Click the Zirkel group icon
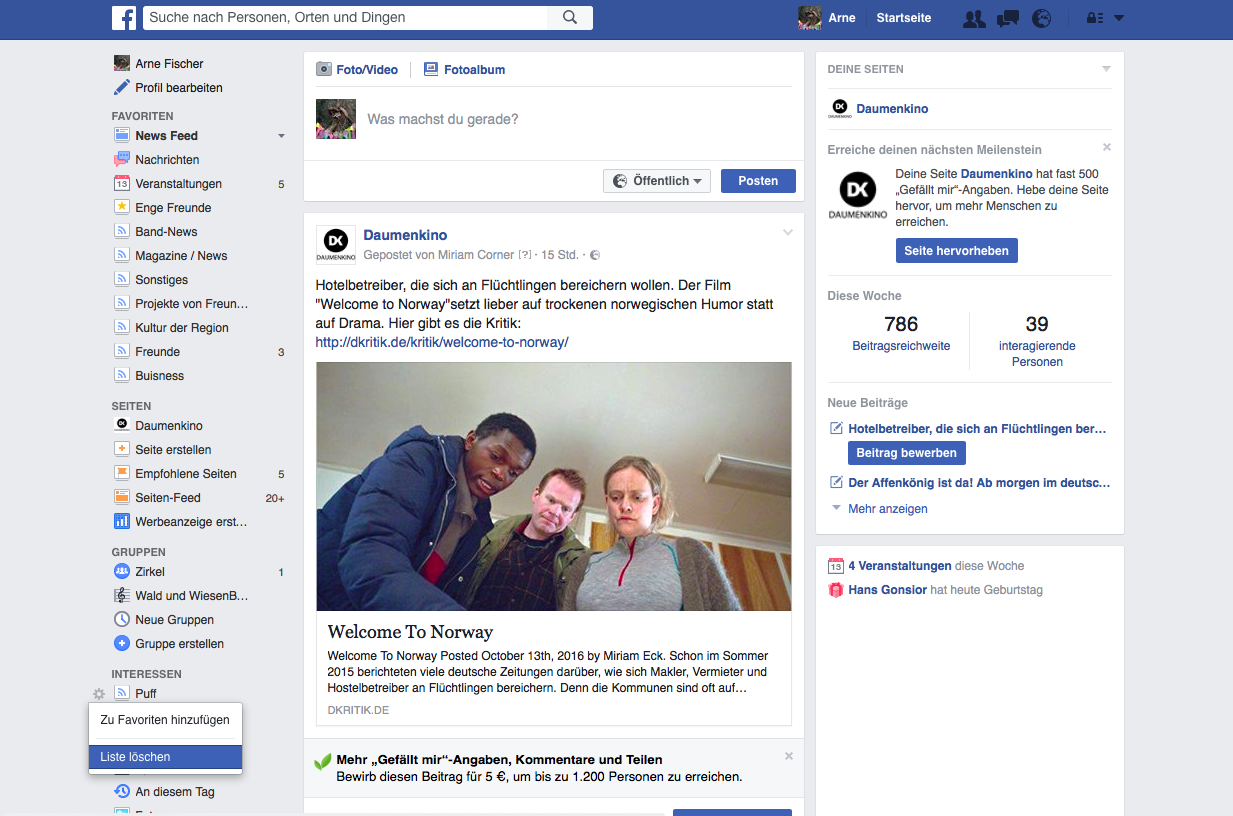 coord(122,572)
